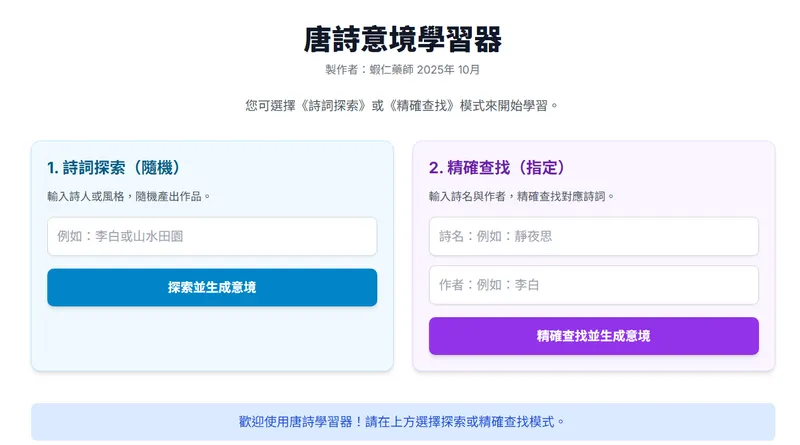
Task: Click empty space in the blue explore card
Action: (212, 340)
